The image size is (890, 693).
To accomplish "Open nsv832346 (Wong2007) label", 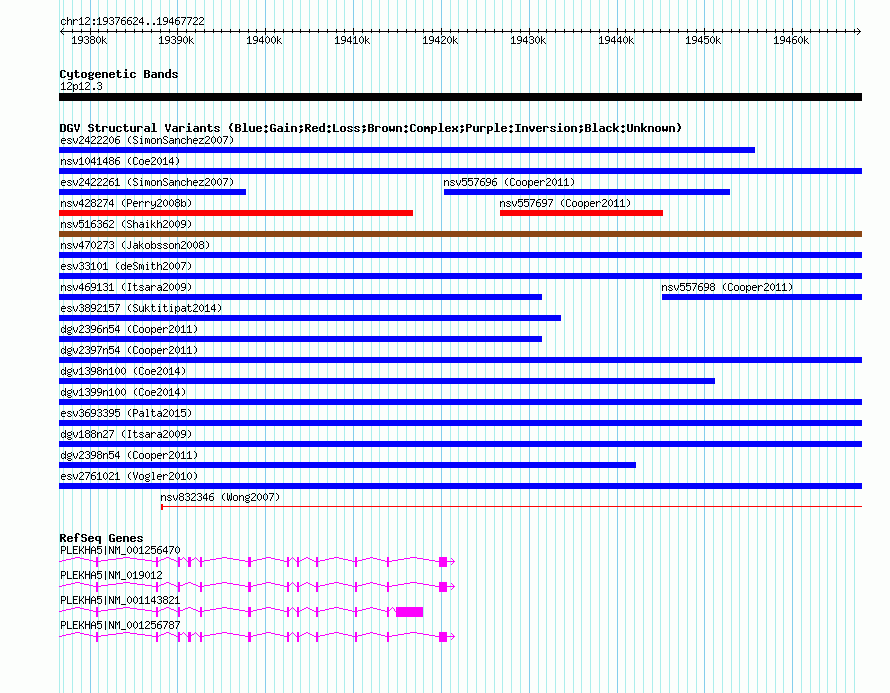I will [x=220, y=497].
